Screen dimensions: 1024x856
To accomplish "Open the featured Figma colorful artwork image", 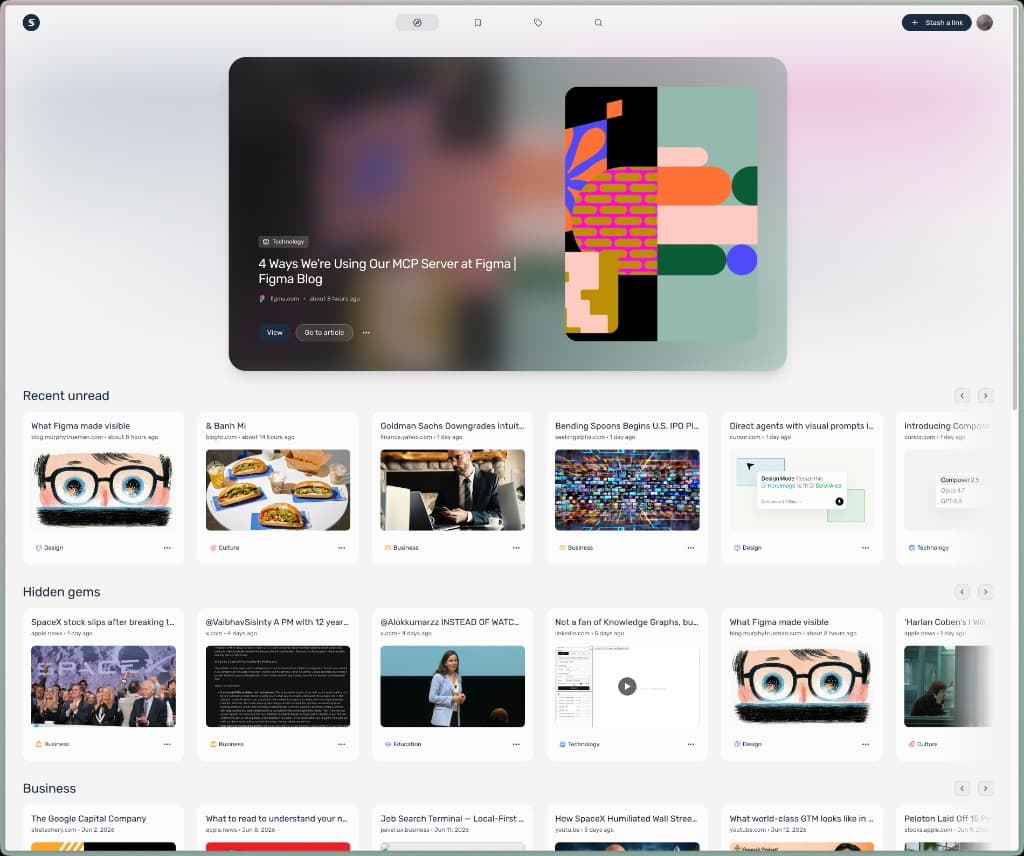I will point(661,214).
